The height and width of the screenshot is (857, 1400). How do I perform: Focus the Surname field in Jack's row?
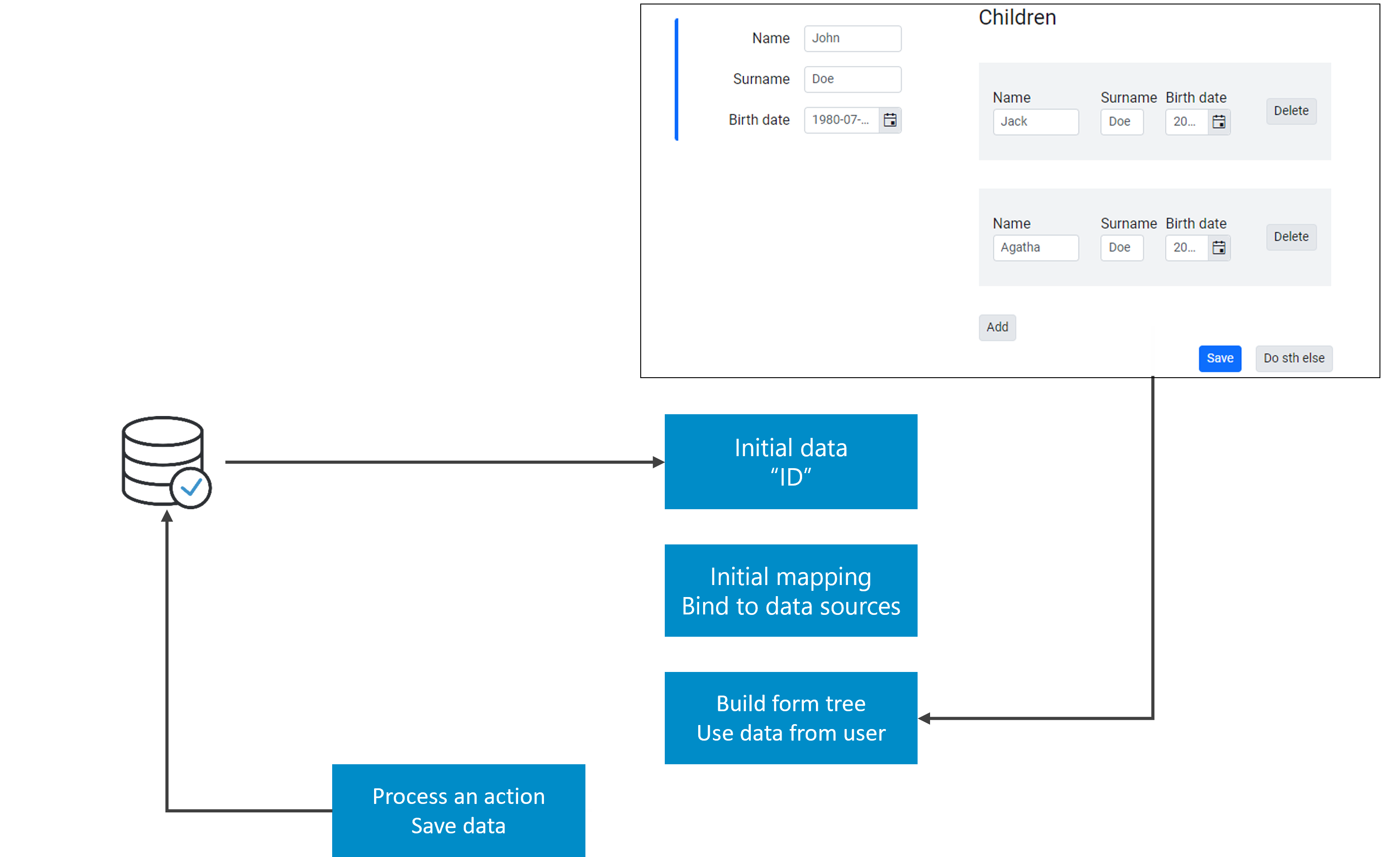point(1122,122)
